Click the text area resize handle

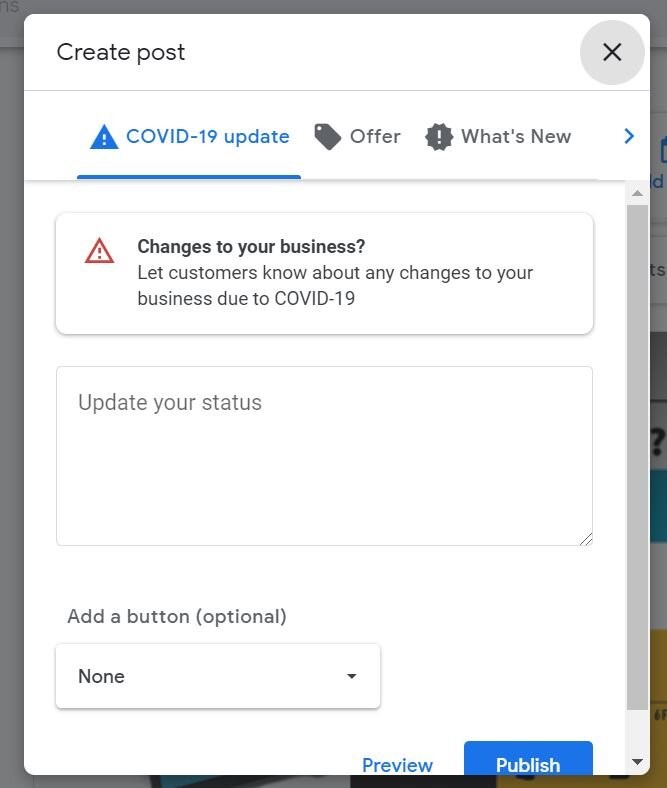[x=586, y=539]
